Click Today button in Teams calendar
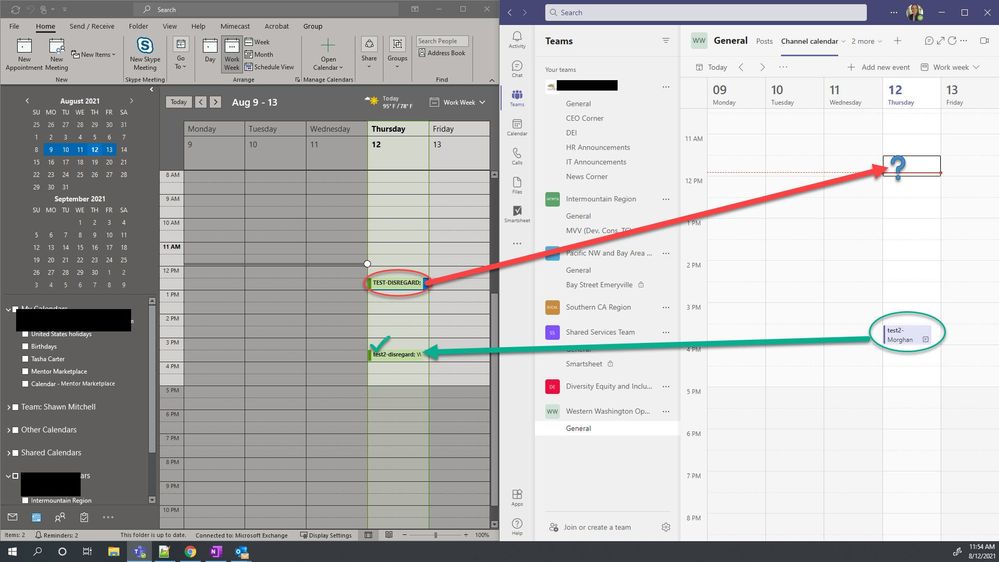The width and height of the screenshot is (999, 562). pyautogui.click(x=711, y=67)
